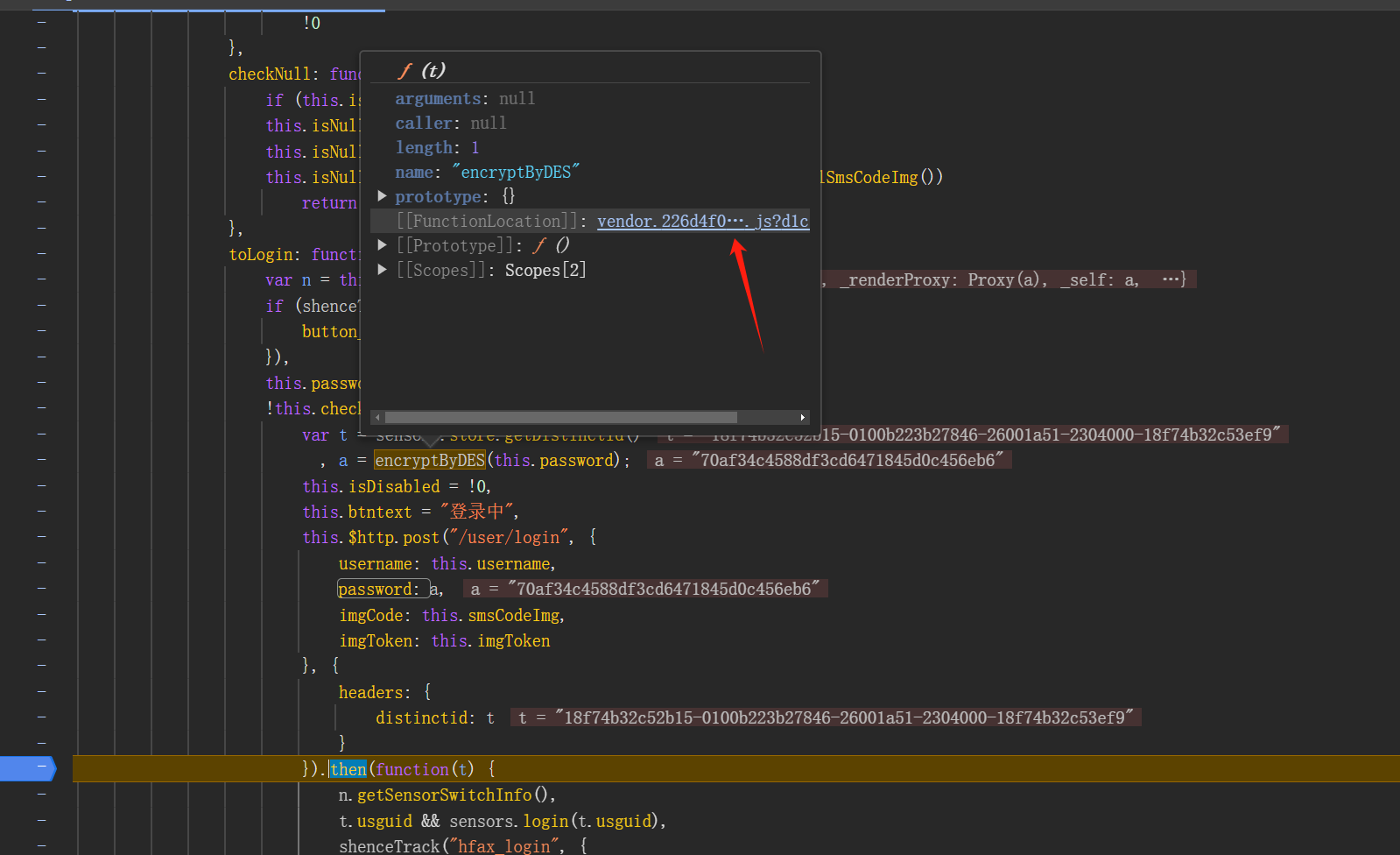Click the gutter dash beside 'var t' line
The image size is (1400, 855).
tap(41, 434)
